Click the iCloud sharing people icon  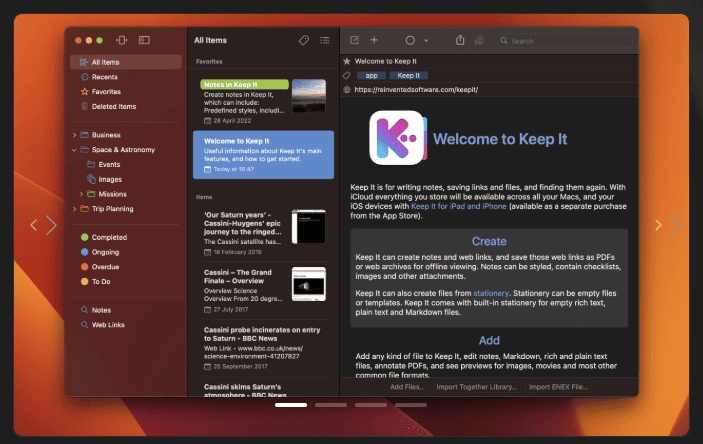coord(479,40)
